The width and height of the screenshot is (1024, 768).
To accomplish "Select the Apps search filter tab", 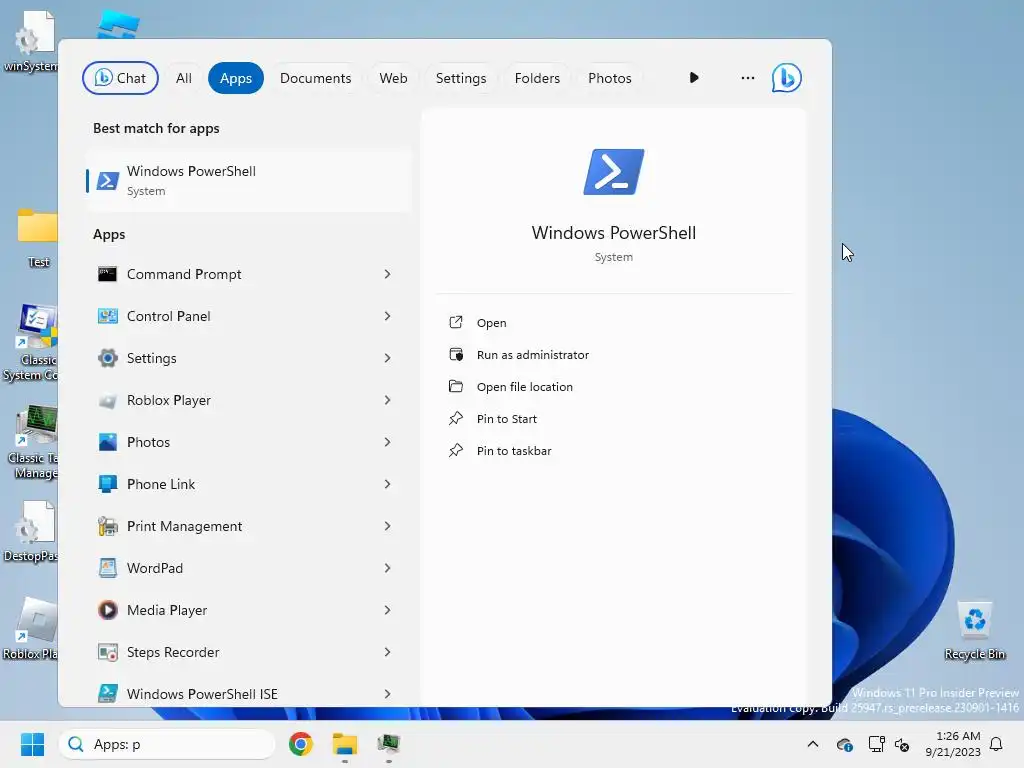I will [x=236, y=78].
